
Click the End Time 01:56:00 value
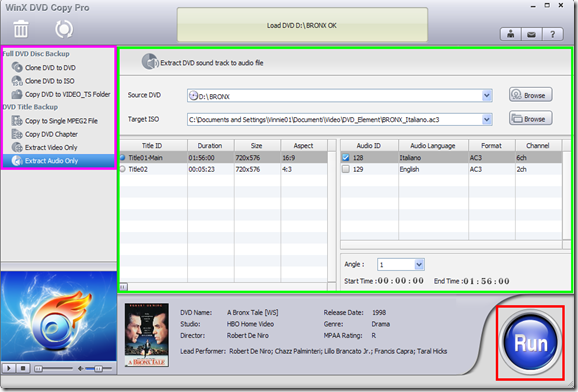(x=486, y=281)
